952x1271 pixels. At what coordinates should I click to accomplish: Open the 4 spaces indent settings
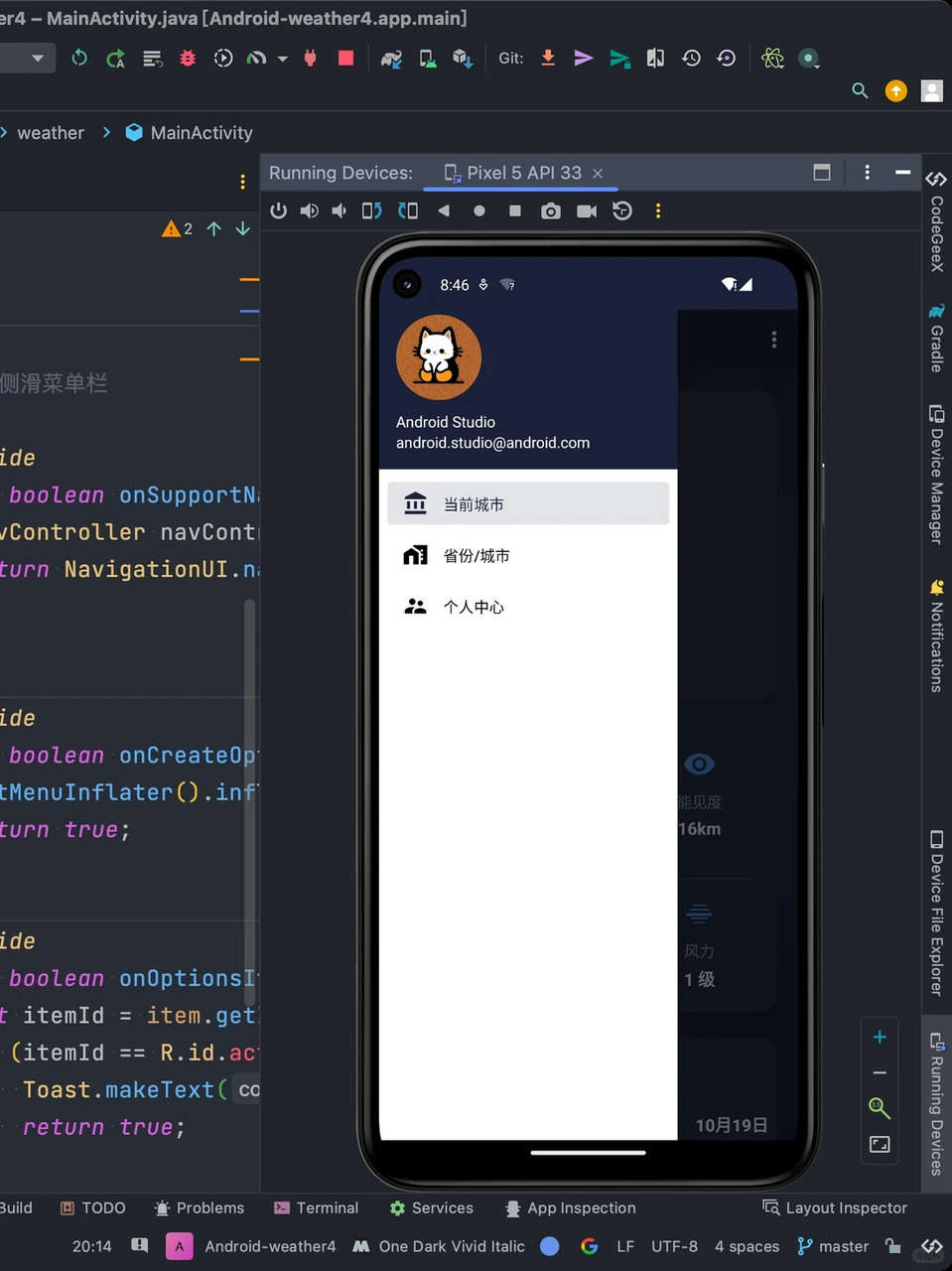point(747,1246)
